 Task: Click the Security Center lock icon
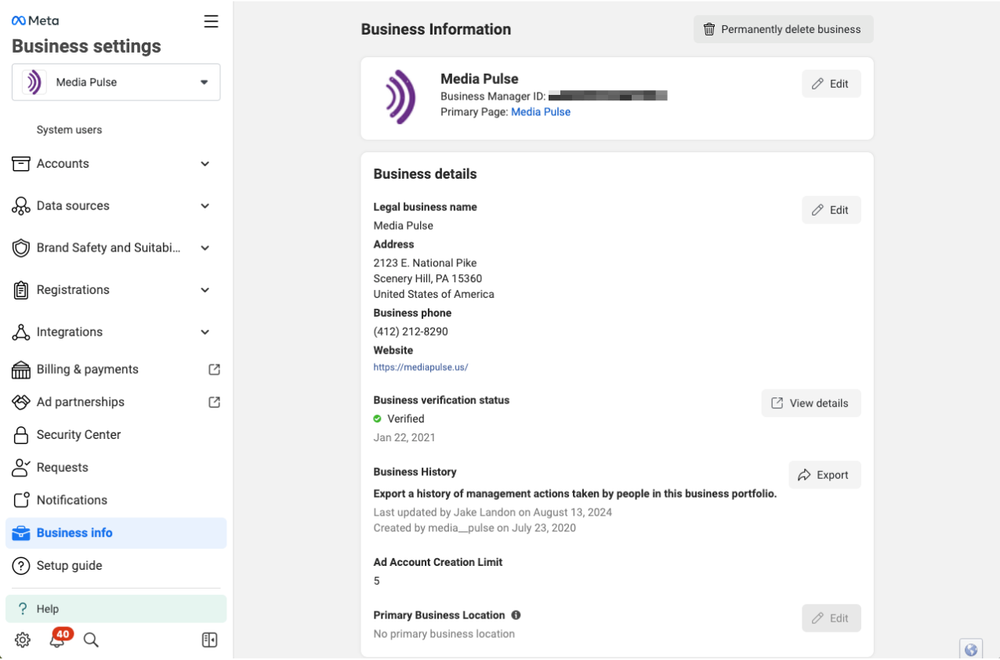coord(21,435)
